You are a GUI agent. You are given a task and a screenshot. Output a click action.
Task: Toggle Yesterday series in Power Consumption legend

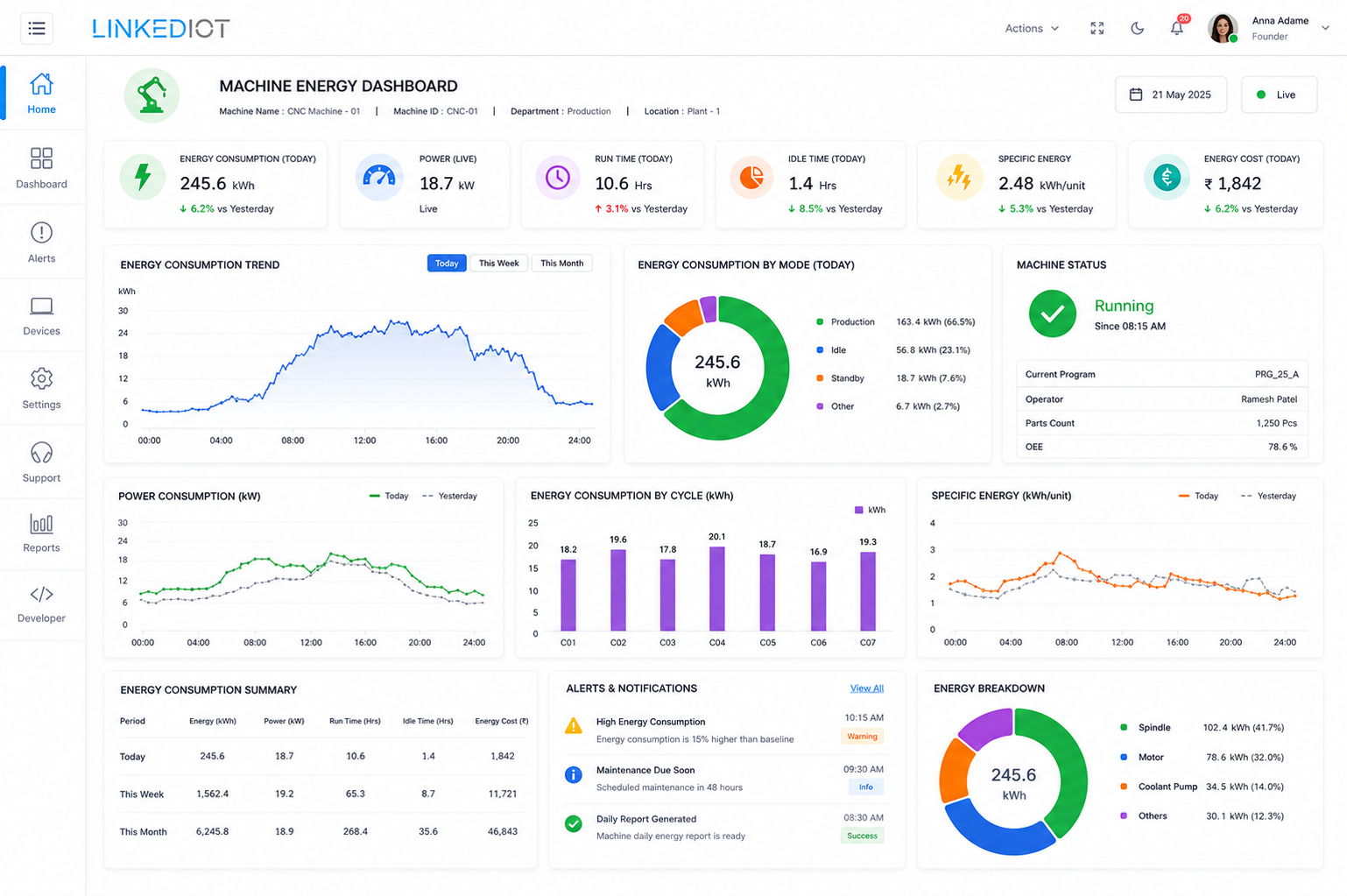449,496
